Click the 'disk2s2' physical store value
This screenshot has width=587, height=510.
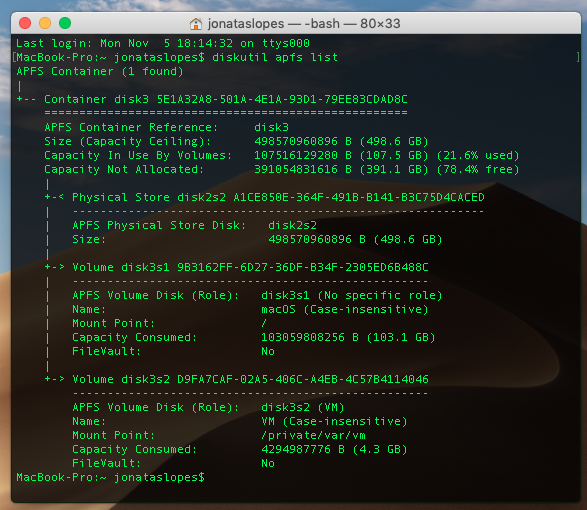292,225
